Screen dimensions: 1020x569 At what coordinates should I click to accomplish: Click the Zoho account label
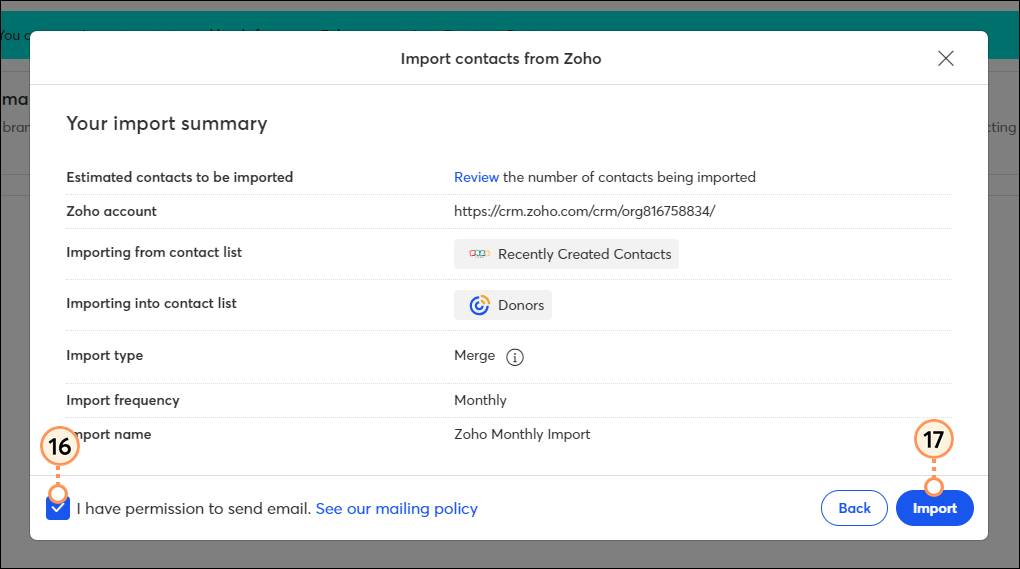tap(111, 211)
